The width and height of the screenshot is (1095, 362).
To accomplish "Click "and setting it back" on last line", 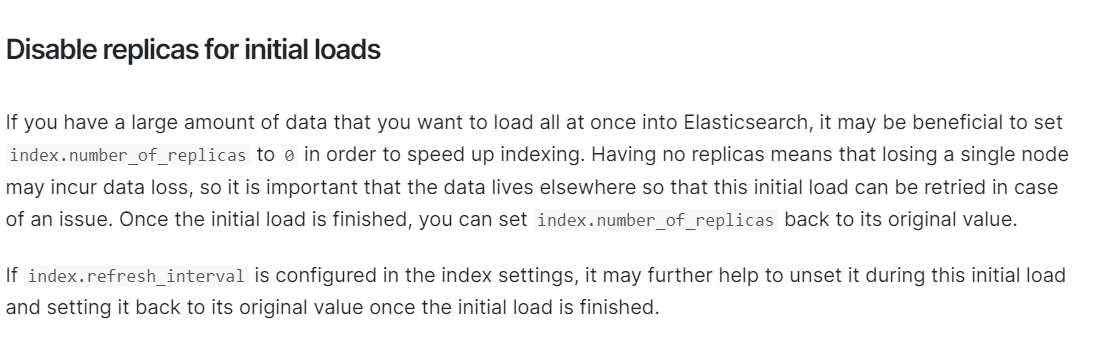I will pyautogui.click(x=89, y=307).
